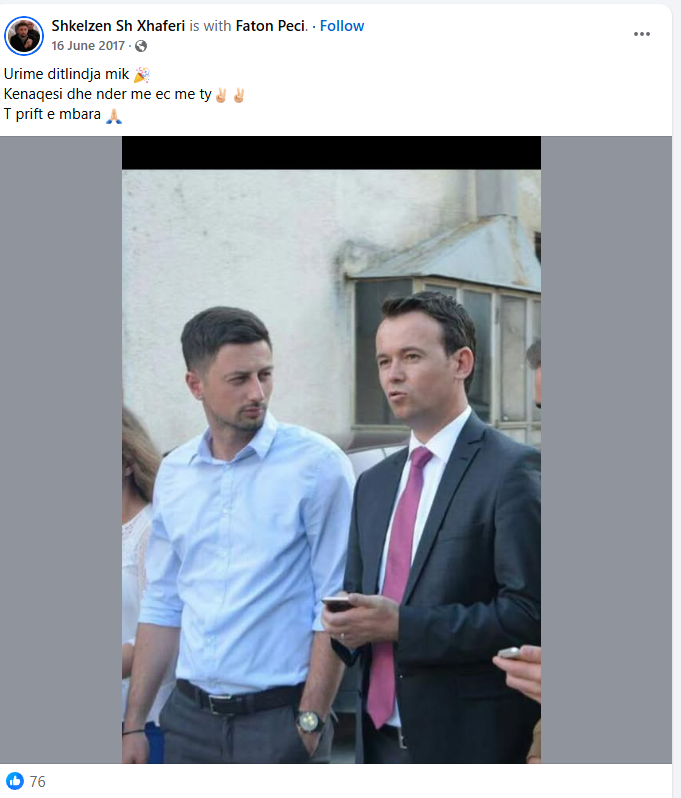Click the folded hands emoji
This screenshot has height=798, width=681.
click(x=114, y=116)
